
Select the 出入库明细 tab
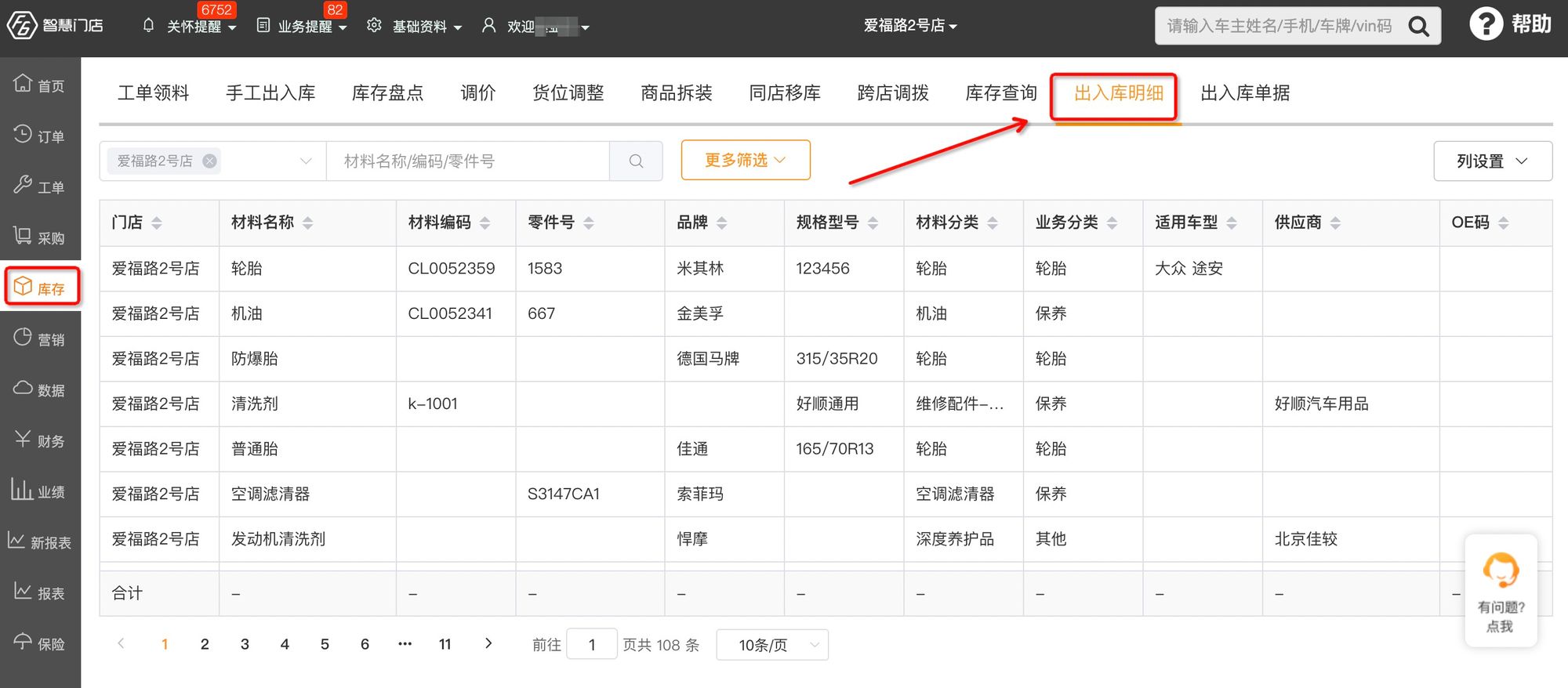[1119, 93]
